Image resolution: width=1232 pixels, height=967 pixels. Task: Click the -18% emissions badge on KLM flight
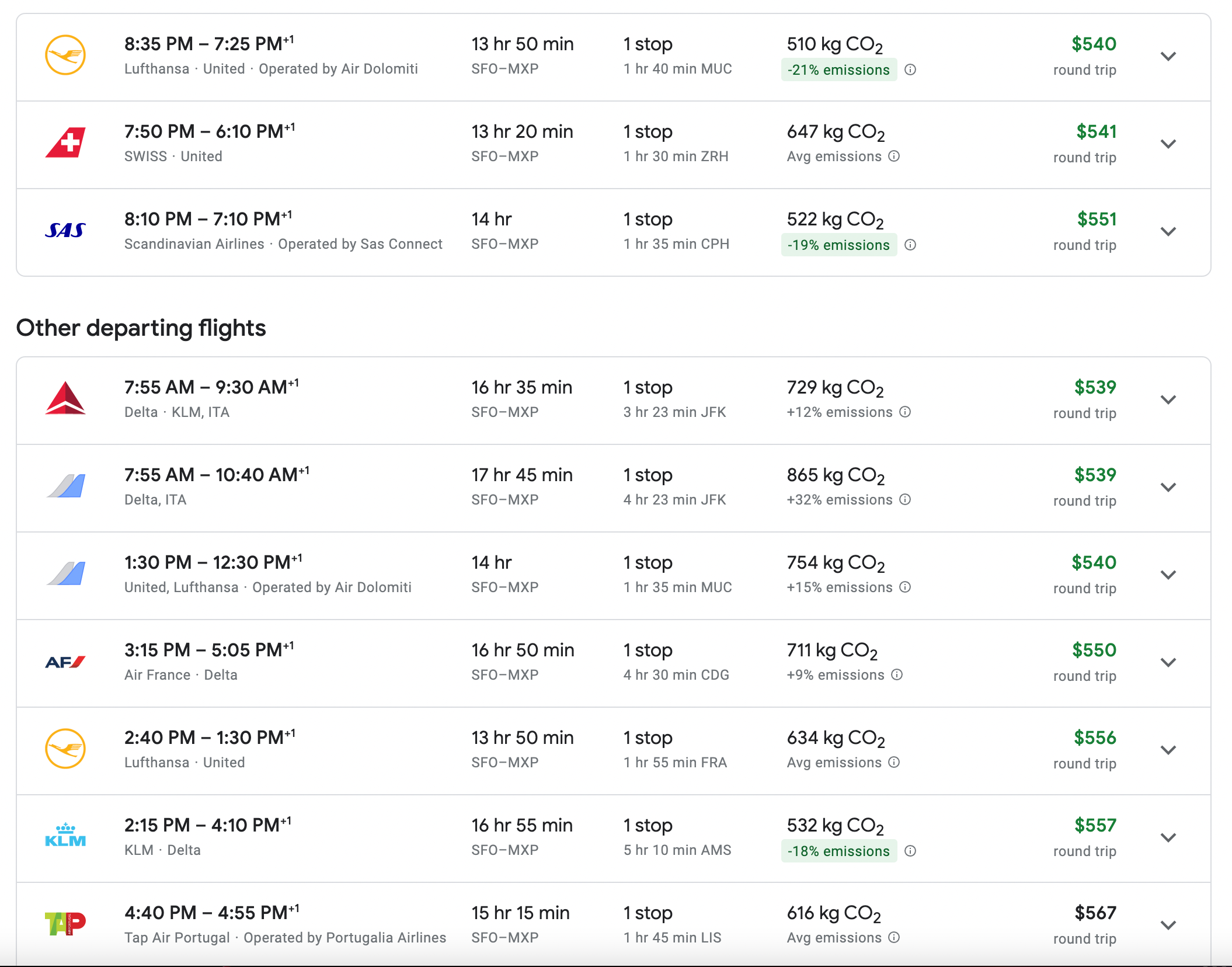click(x=839, y=851)
